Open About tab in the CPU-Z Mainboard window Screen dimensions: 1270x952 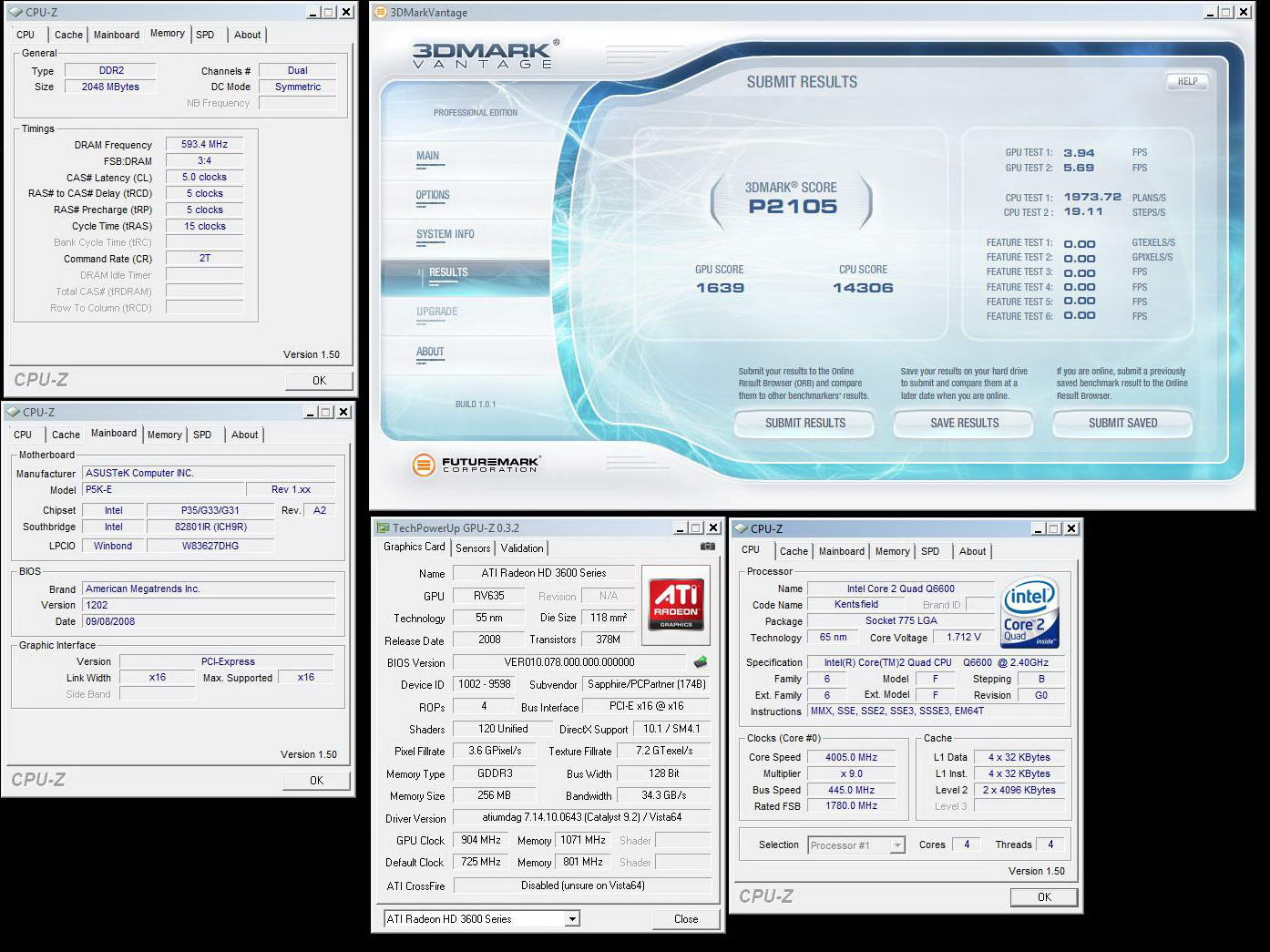[244, 435]
